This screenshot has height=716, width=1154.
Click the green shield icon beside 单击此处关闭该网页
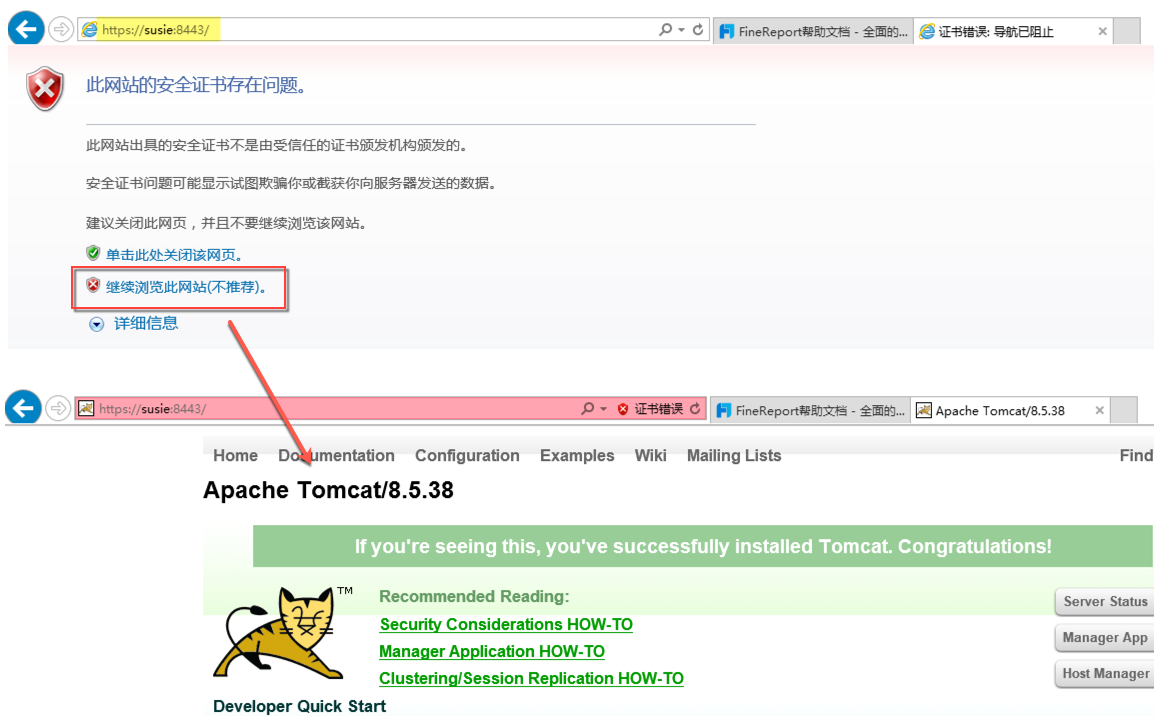[x=93, y=253]
